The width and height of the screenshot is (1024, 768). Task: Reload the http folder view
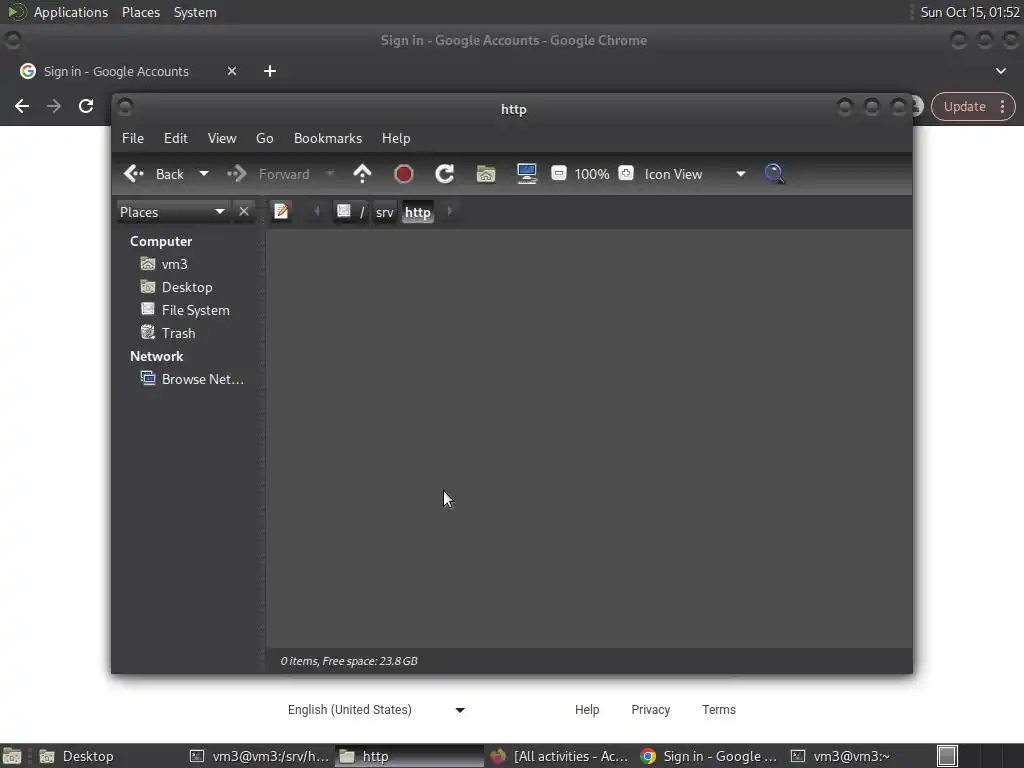[445, 174]
